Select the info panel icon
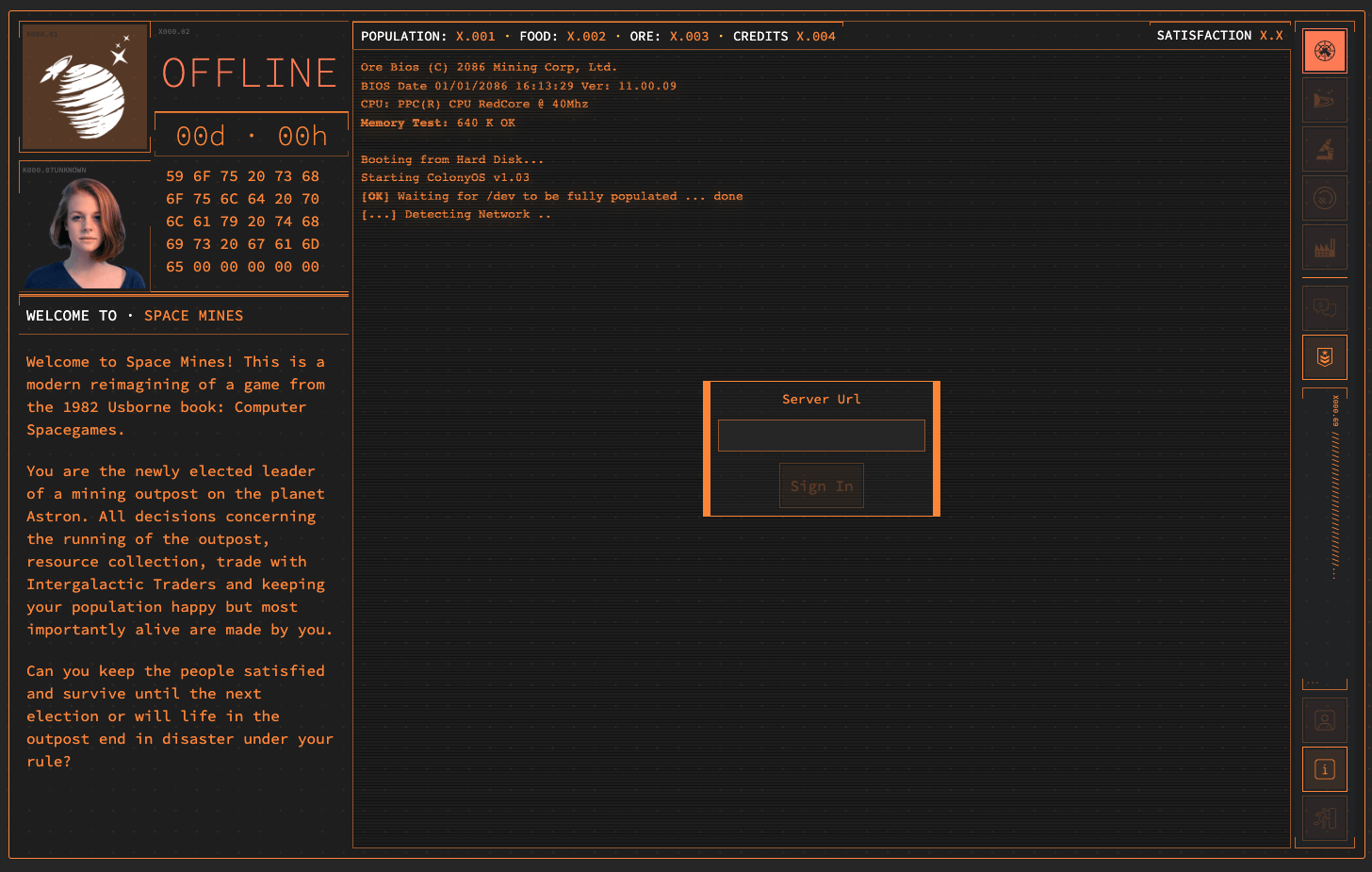Viewport: 1372px width, 872px height. point(1324,768)
